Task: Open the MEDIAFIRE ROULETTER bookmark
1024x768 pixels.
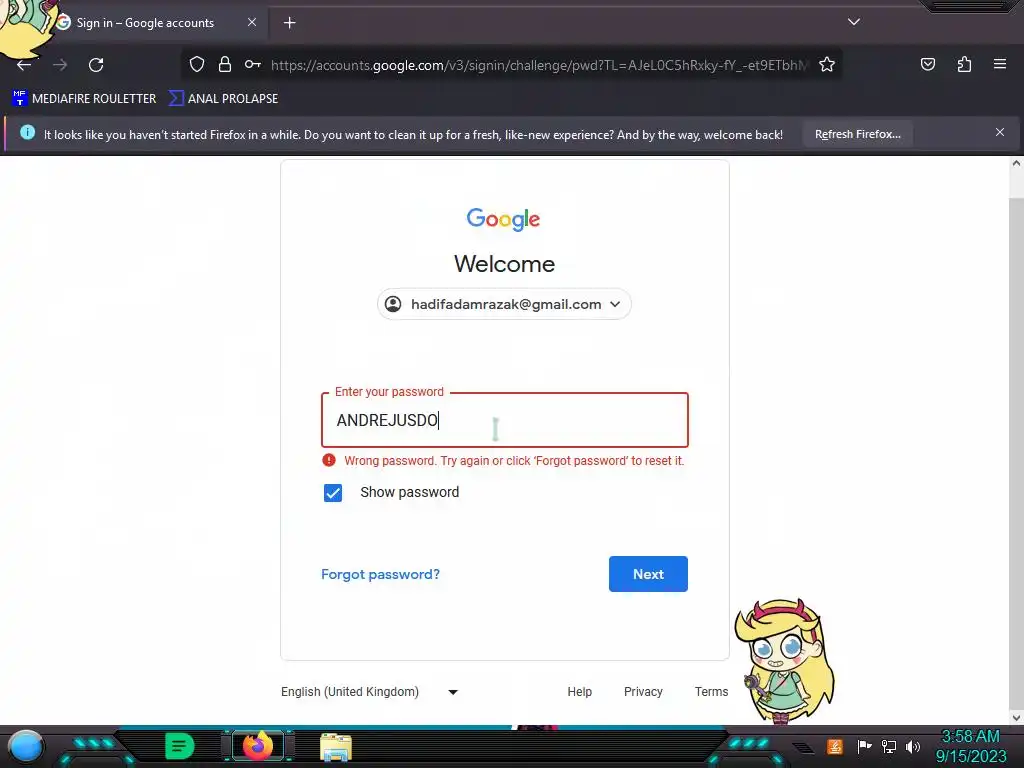Action: (x=84, y=99)
